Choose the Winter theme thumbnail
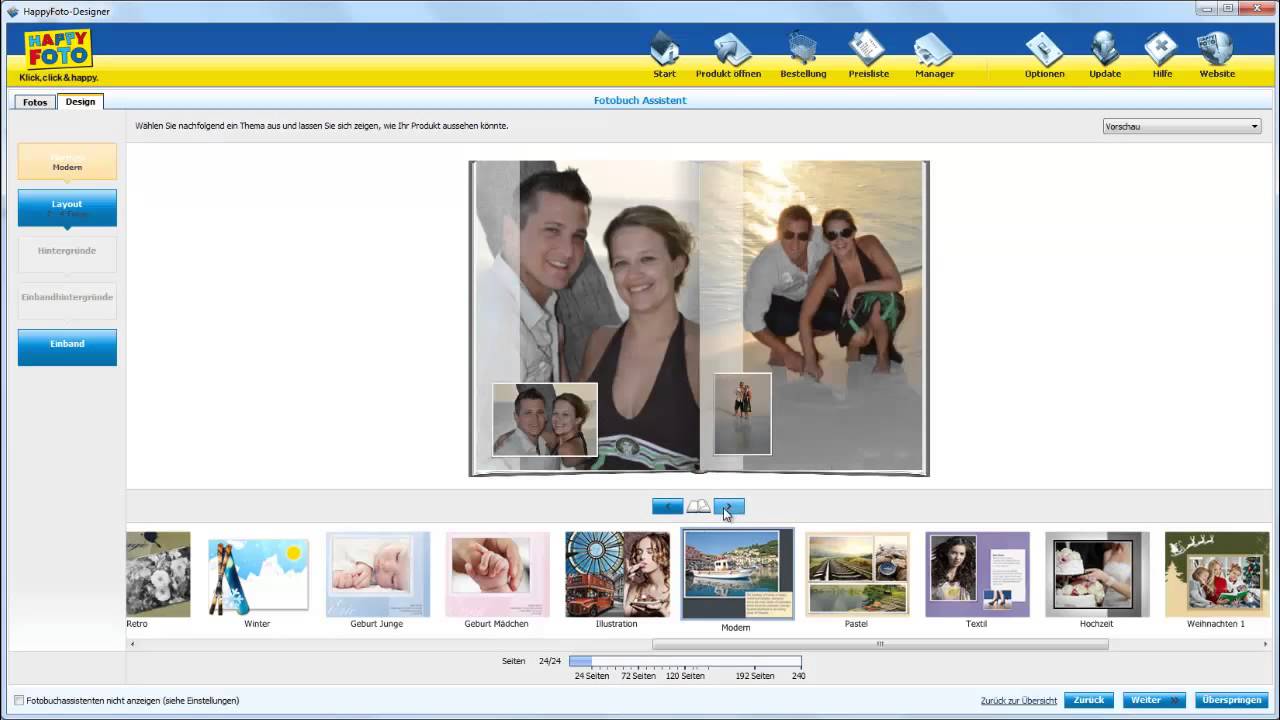The height and width of the screenshot is (720, 1280). coord(257,574)
